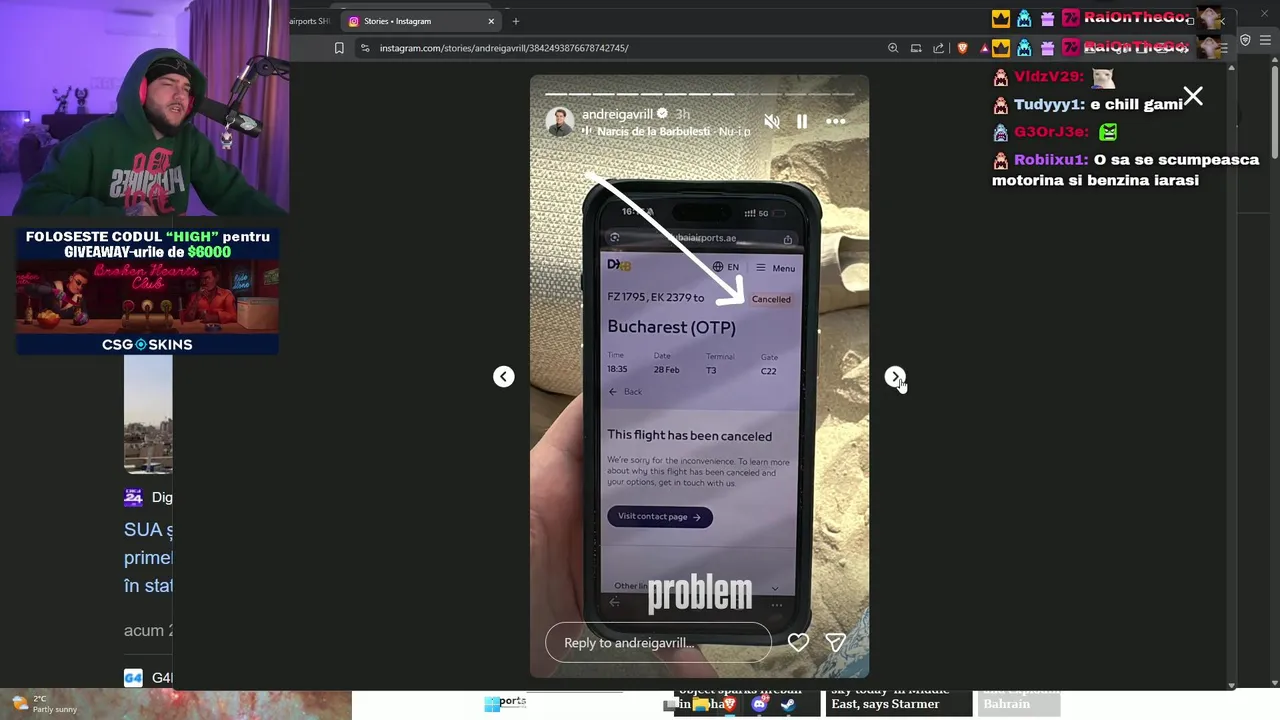The width and height of the screenshot is (1280, 720).
Task: Select the G3OrJ3e chat username
Action: [x=1050, y=132]
